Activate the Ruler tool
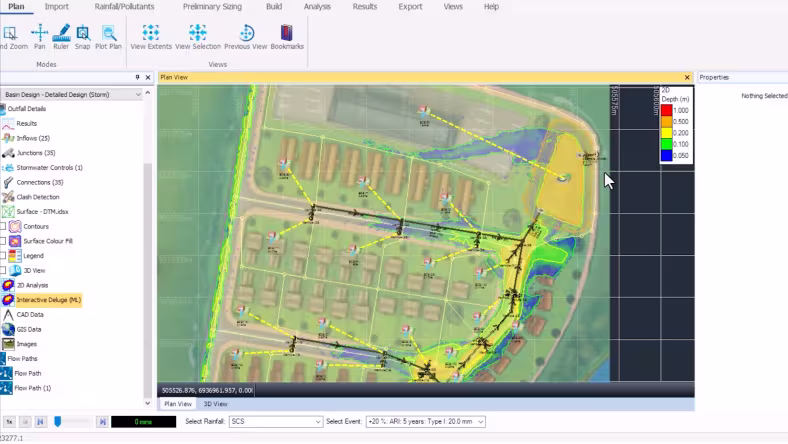The height and width of the screenshot is (444, 788). click(x=61, y=37)
